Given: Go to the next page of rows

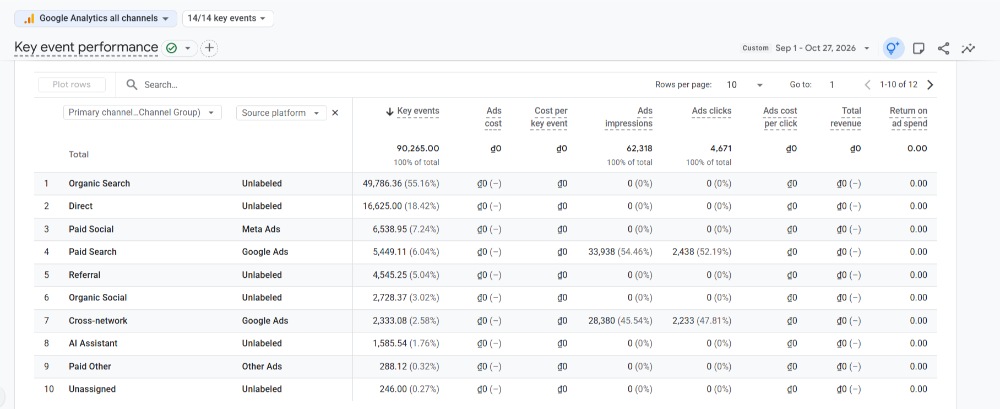Looking at the screenshot, I should pyautogui.click(x=930, y=85).
